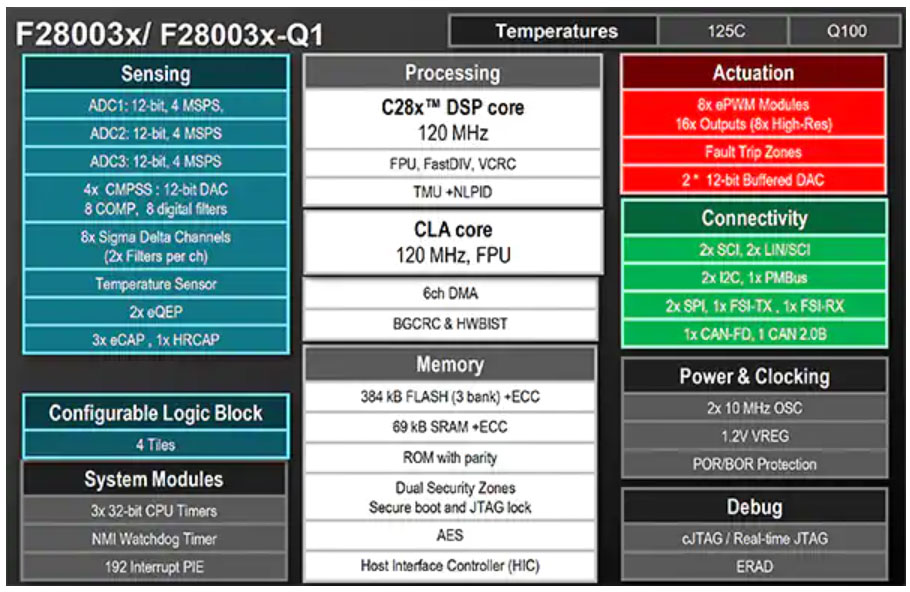Select 8x Sigma Delta Channels block
This screenshot has width=910, height=592.
pos(156,246)
